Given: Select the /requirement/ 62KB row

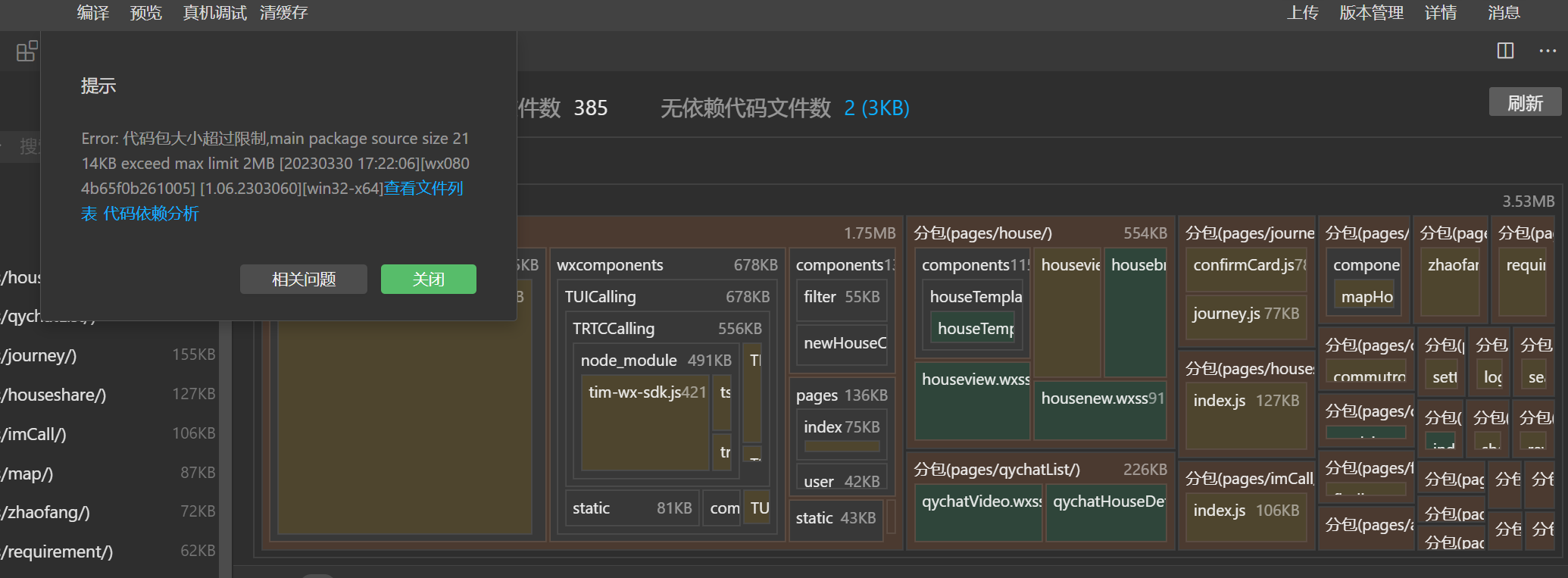Looking at the screenshot, I should [x=108, y=551].
